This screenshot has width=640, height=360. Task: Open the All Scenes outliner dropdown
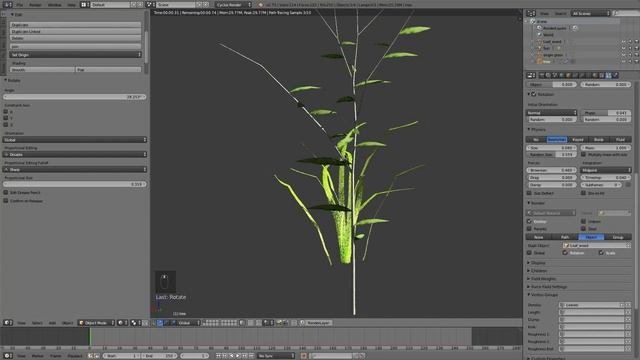(x=591, y=13)
